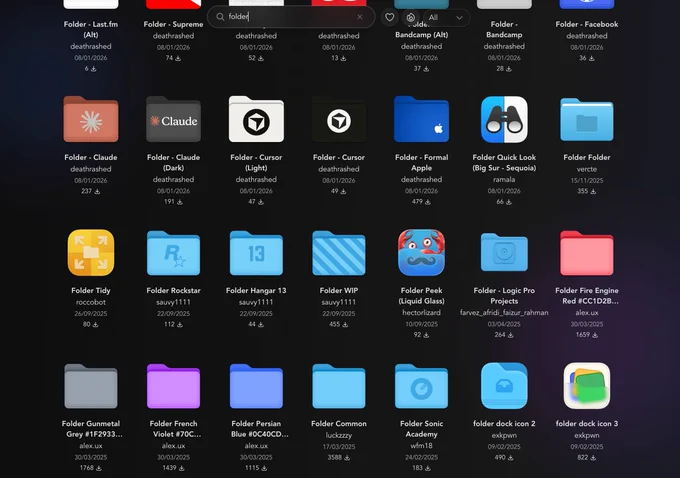The height and width of the screenshot is (478, 680).
Task: Click the Folder - Facebook title text
Action: (587, 24)
